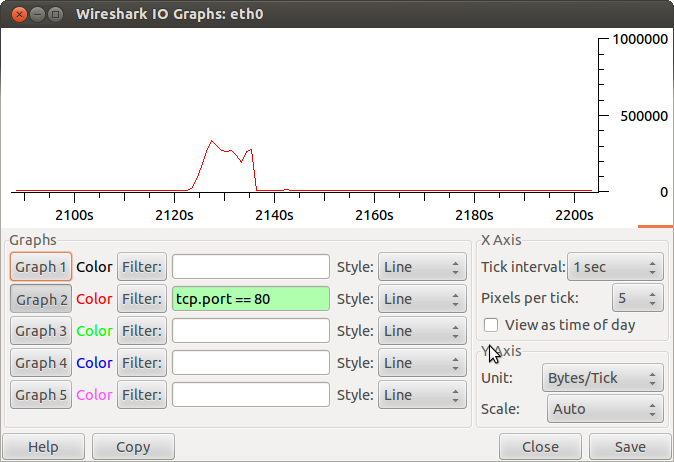Click the Graph 5 filter text field
The width and height of the screenshot is (674, 462).
click(x=251, y=395)
